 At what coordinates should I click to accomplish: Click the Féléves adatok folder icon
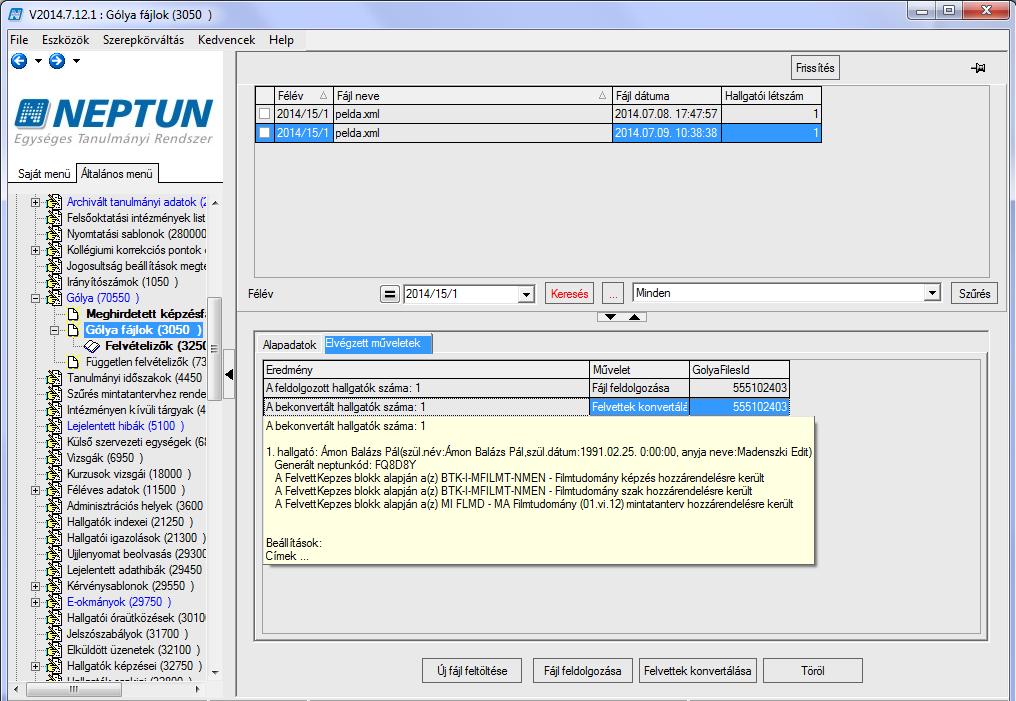coord(54,490)
